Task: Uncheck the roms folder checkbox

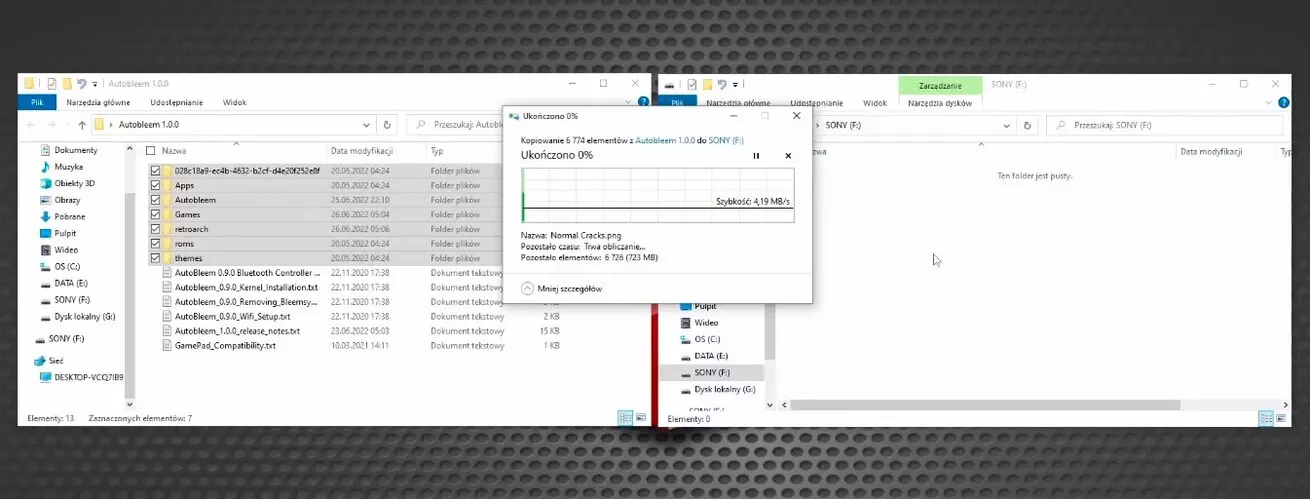Action: click(x=155, y=243)
